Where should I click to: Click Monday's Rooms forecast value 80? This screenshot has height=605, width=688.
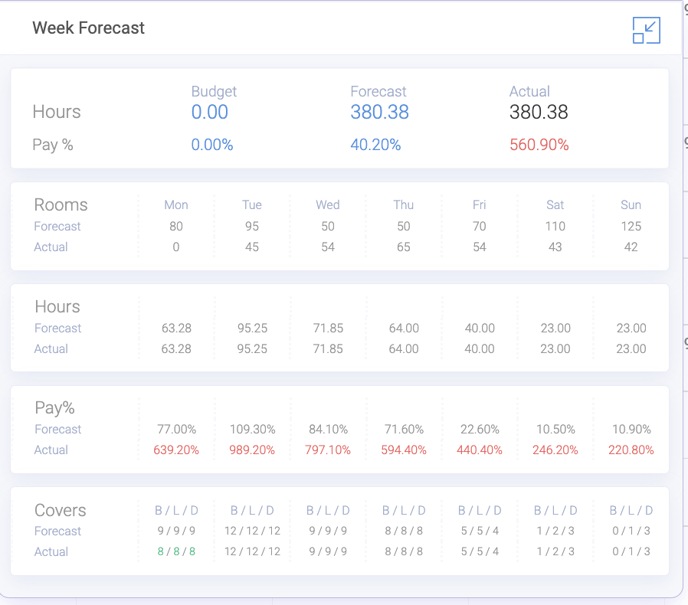point(176,226)
